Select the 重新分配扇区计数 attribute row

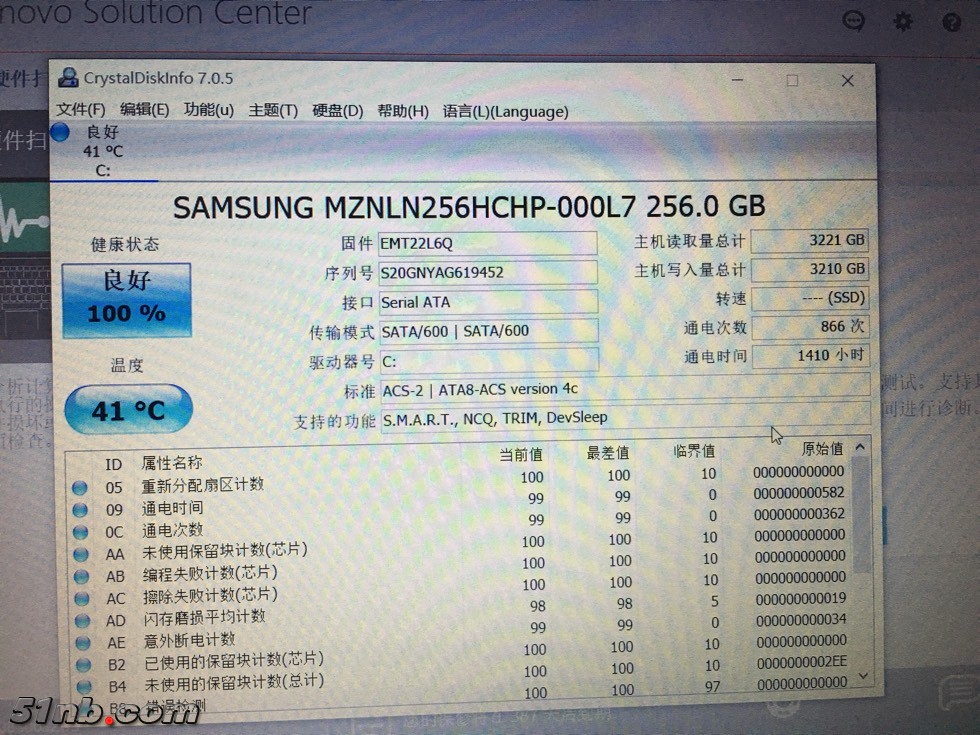(461, 482)
